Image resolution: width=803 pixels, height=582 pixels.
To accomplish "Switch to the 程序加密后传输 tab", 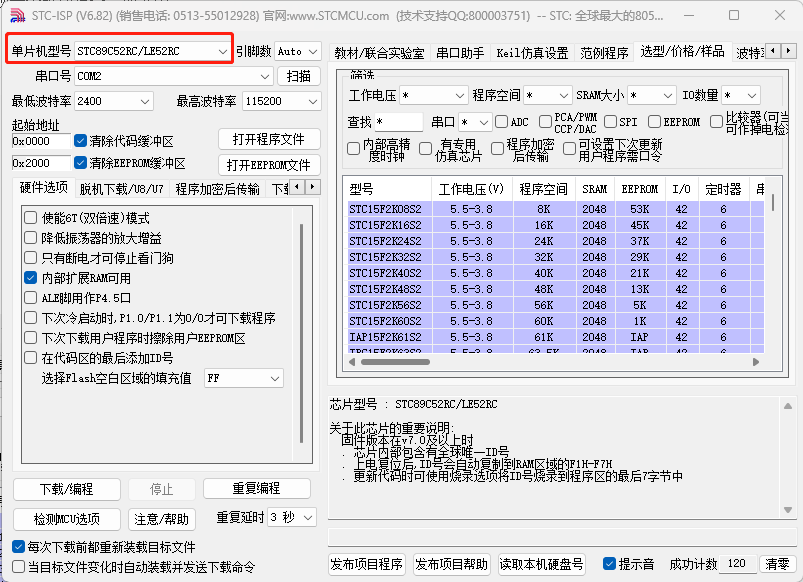I will pyautogui.click(x=217, y=189).
